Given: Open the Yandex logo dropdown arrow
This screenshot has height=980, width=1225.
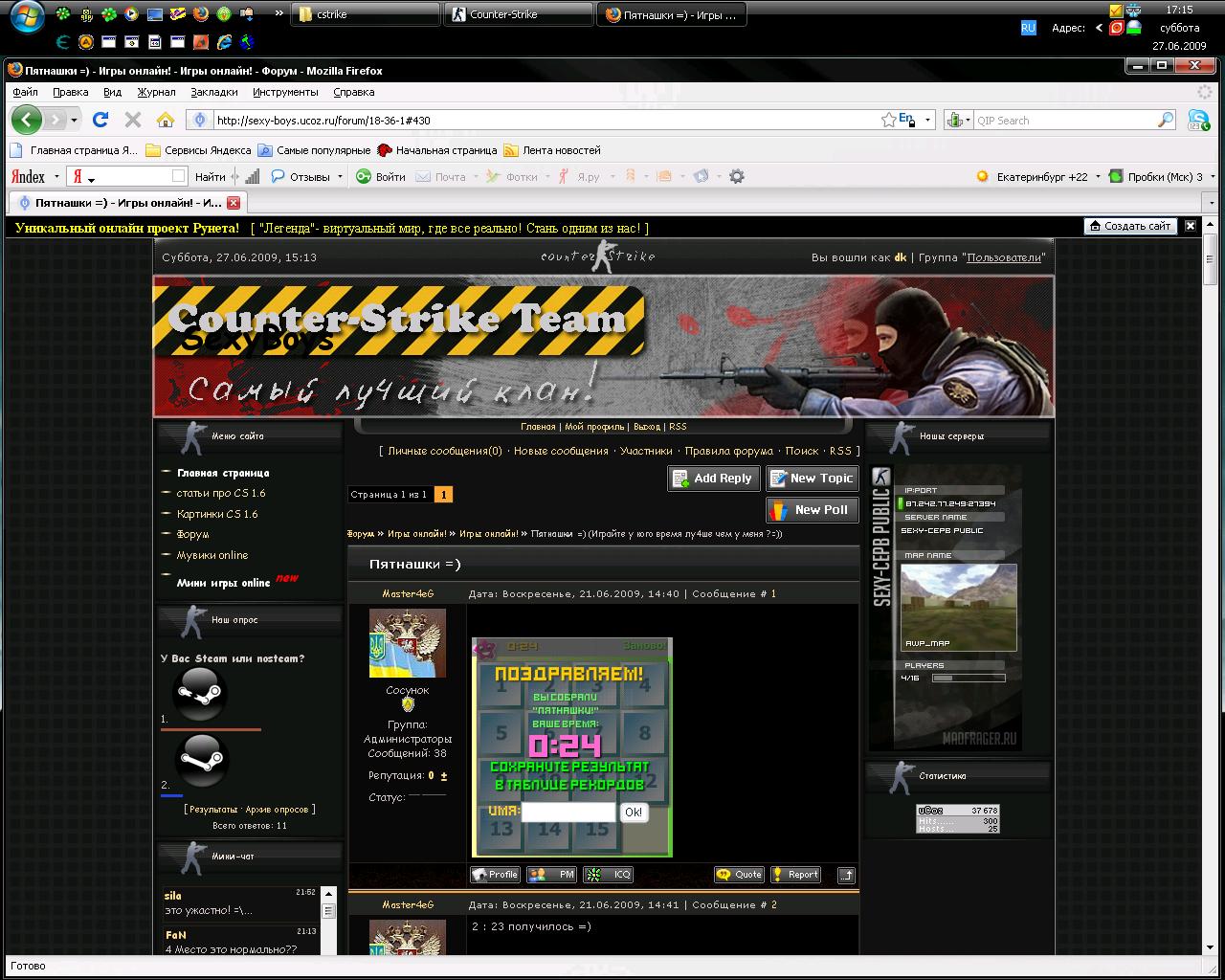Looking at the screenshot, I should point(56,177).
